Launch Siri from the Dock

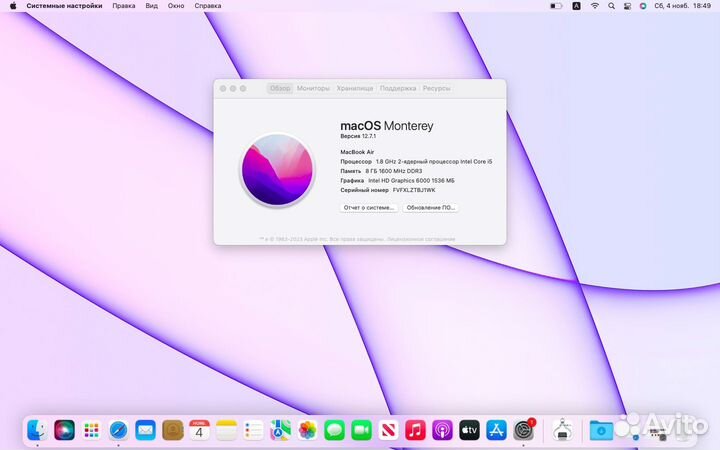click(x=64, y=430)
